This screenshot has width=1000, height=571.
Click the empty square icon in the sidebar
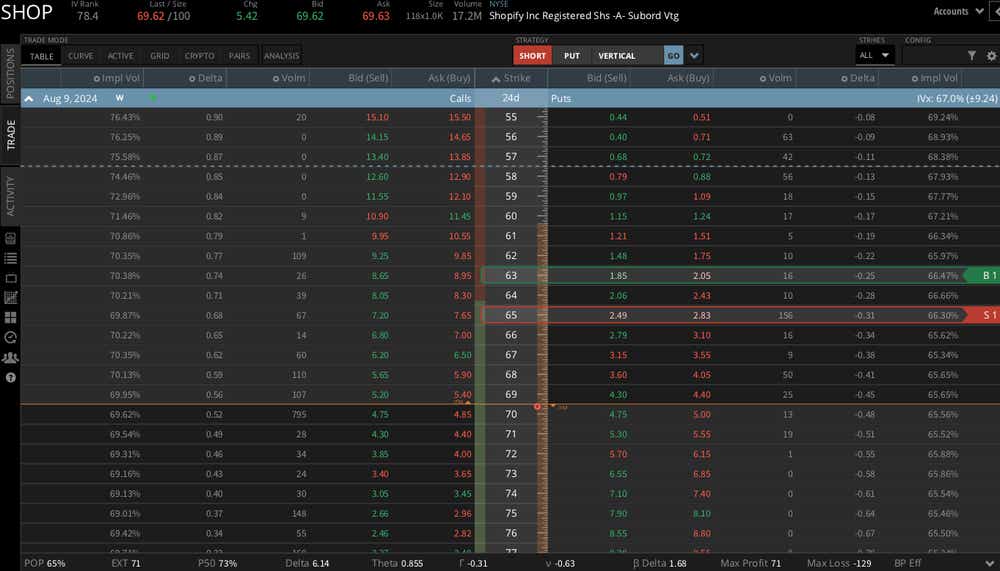(10, 278)
